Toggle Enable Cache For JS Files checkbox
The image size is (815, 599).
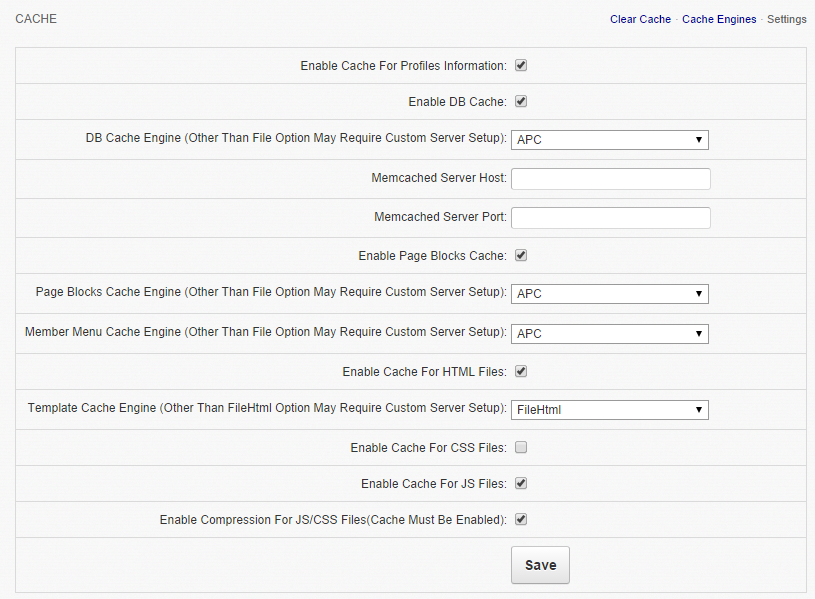click(x=521, y=484)
